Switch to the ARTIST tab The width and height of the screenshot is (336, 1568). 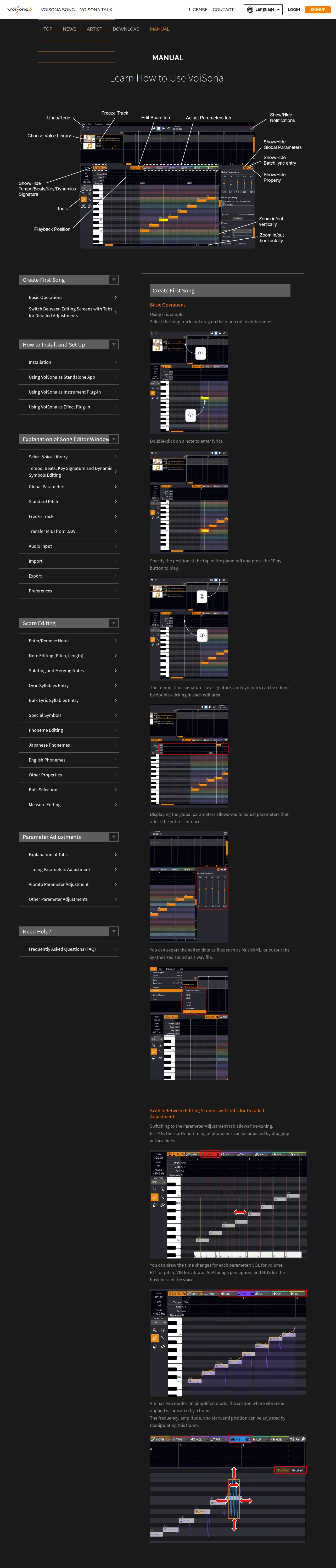pyautogui.click(x=94, y=29)
